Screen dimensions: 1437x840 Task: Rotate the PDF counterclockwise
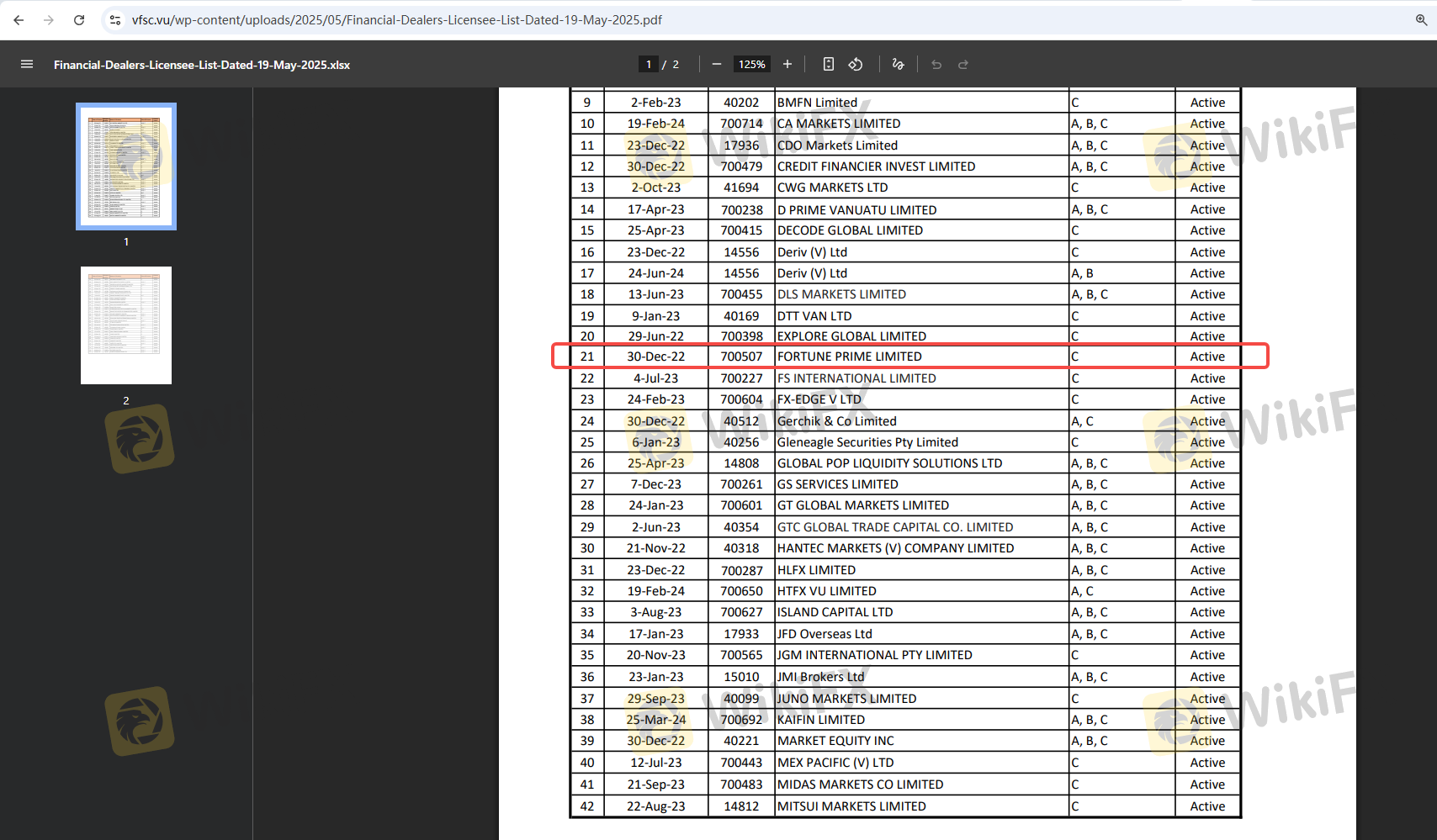(x=856, y=65)
